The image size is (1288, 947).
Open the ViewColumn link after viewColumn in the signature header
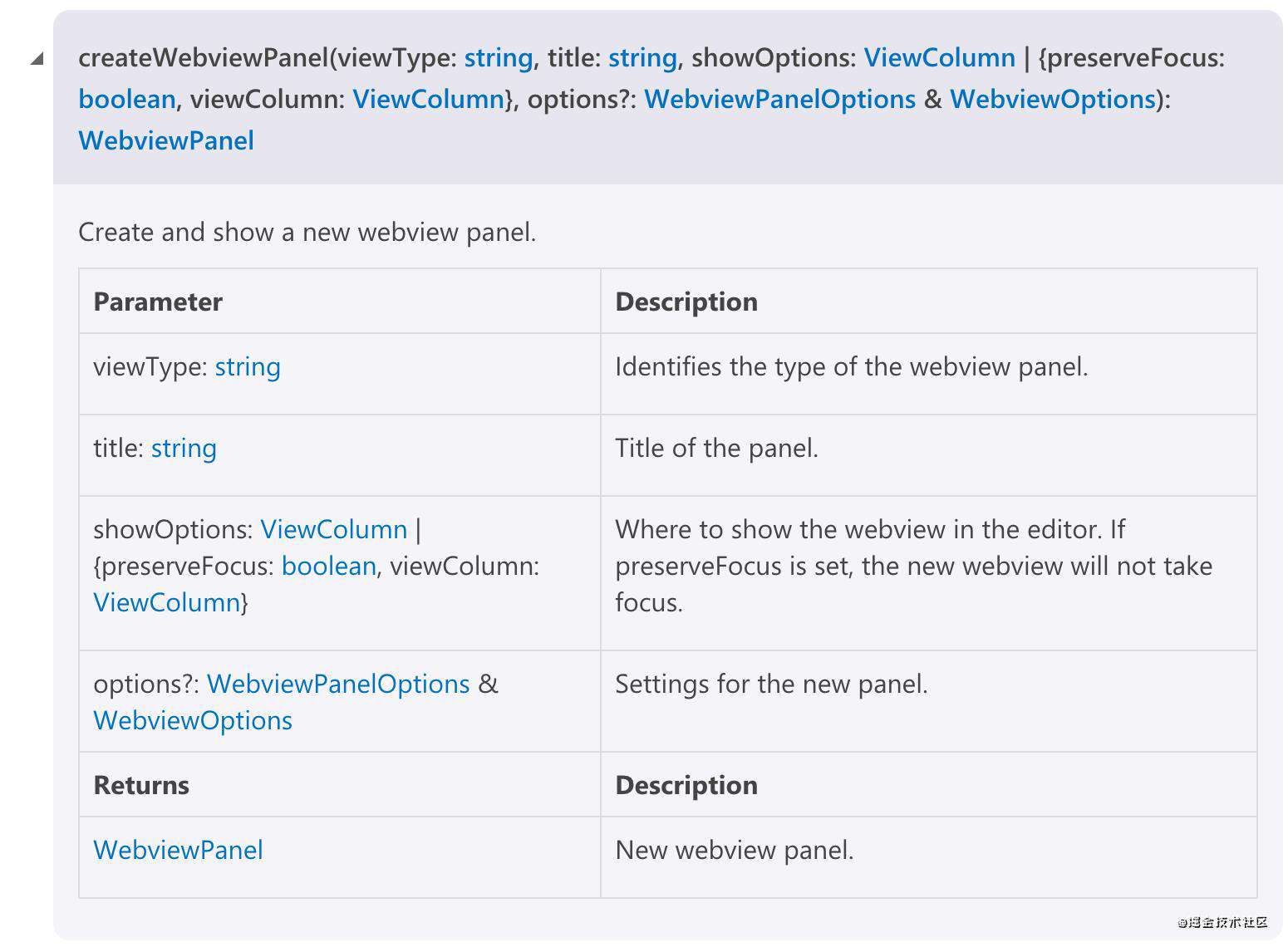429,99
